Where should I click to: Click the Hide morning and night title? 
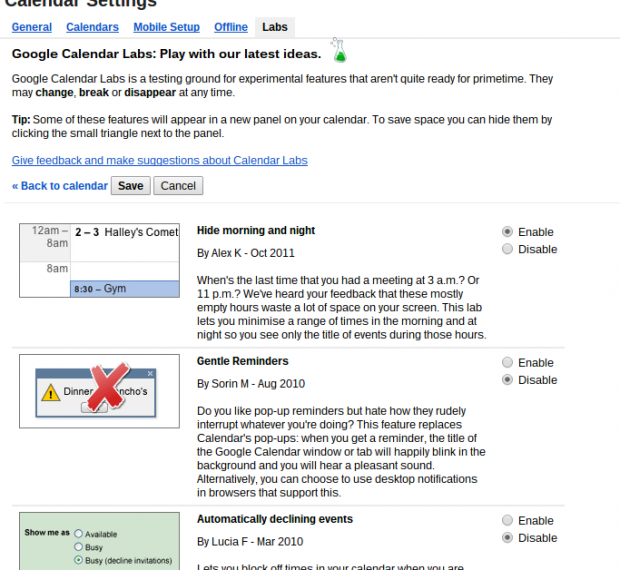[256, 230]
